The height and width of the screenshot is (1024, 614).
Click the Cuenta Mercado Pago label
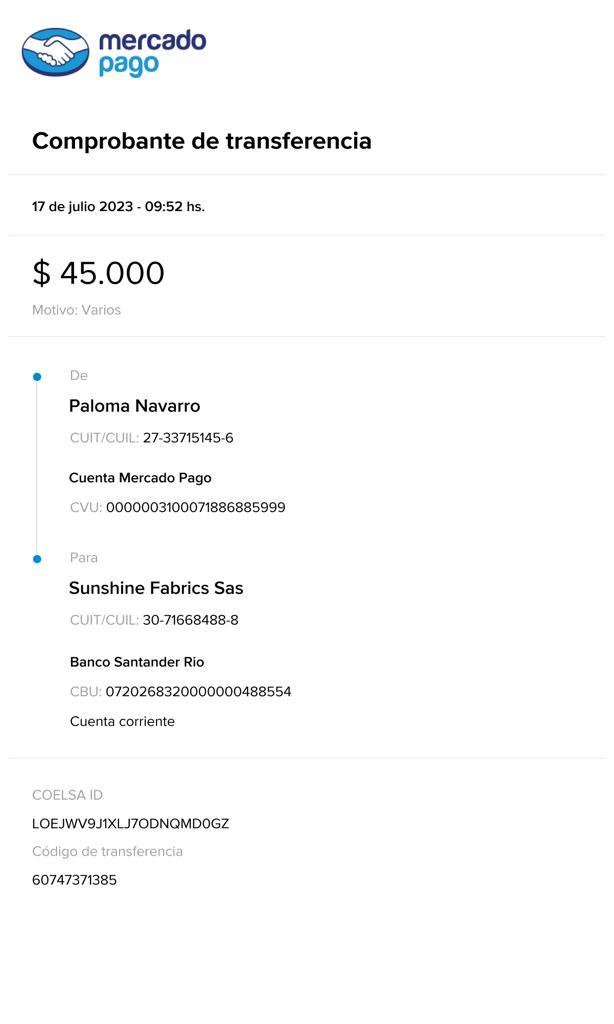[x=140, y=478]
